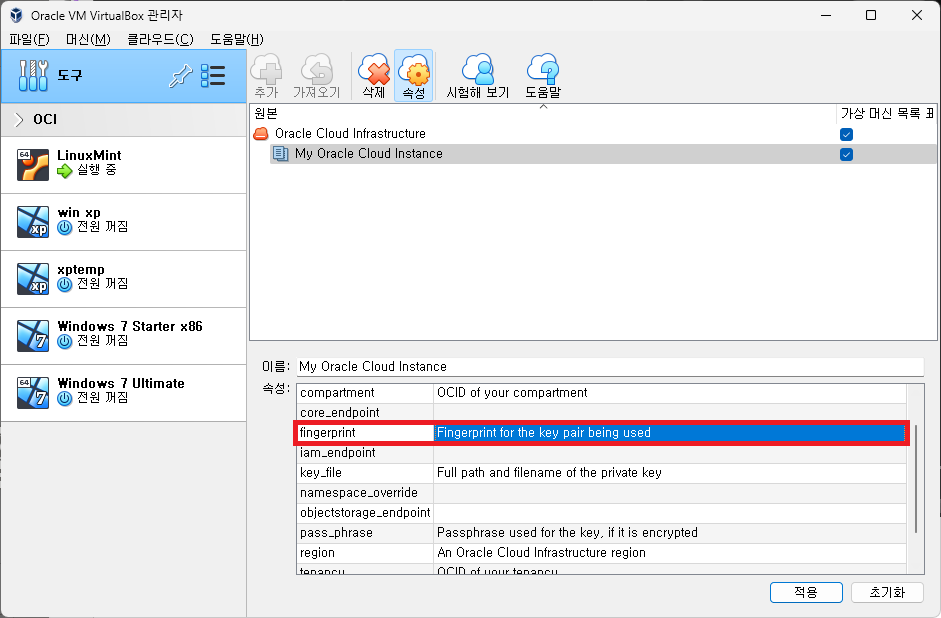The image size is (941, 618).
Task: Click the Apply (적용) button
Action: click(x=806, y=592)
